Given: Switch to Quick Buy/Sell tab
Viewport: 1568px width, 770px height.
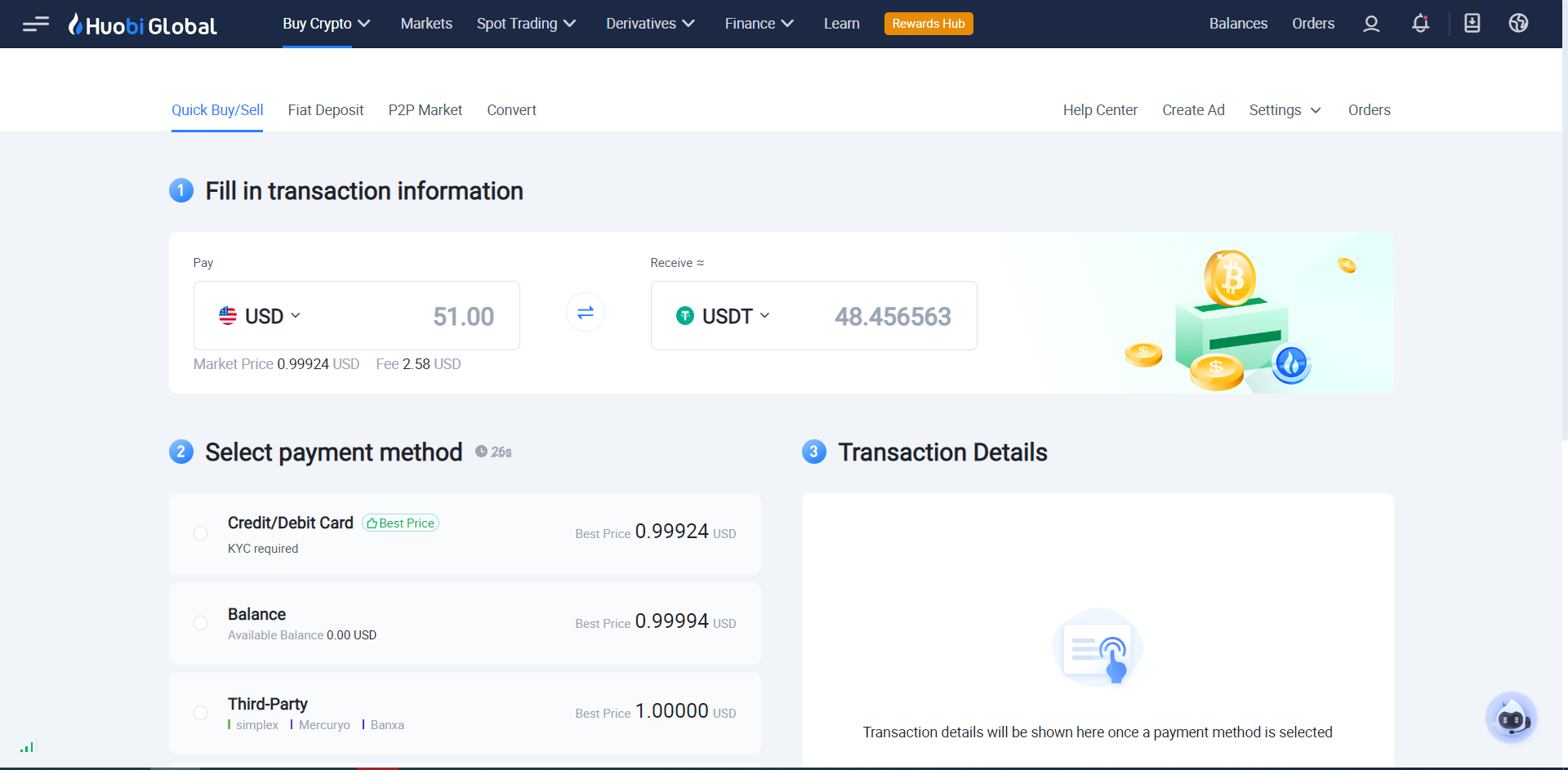Looking at the screenshot, I should pos(217,110).
